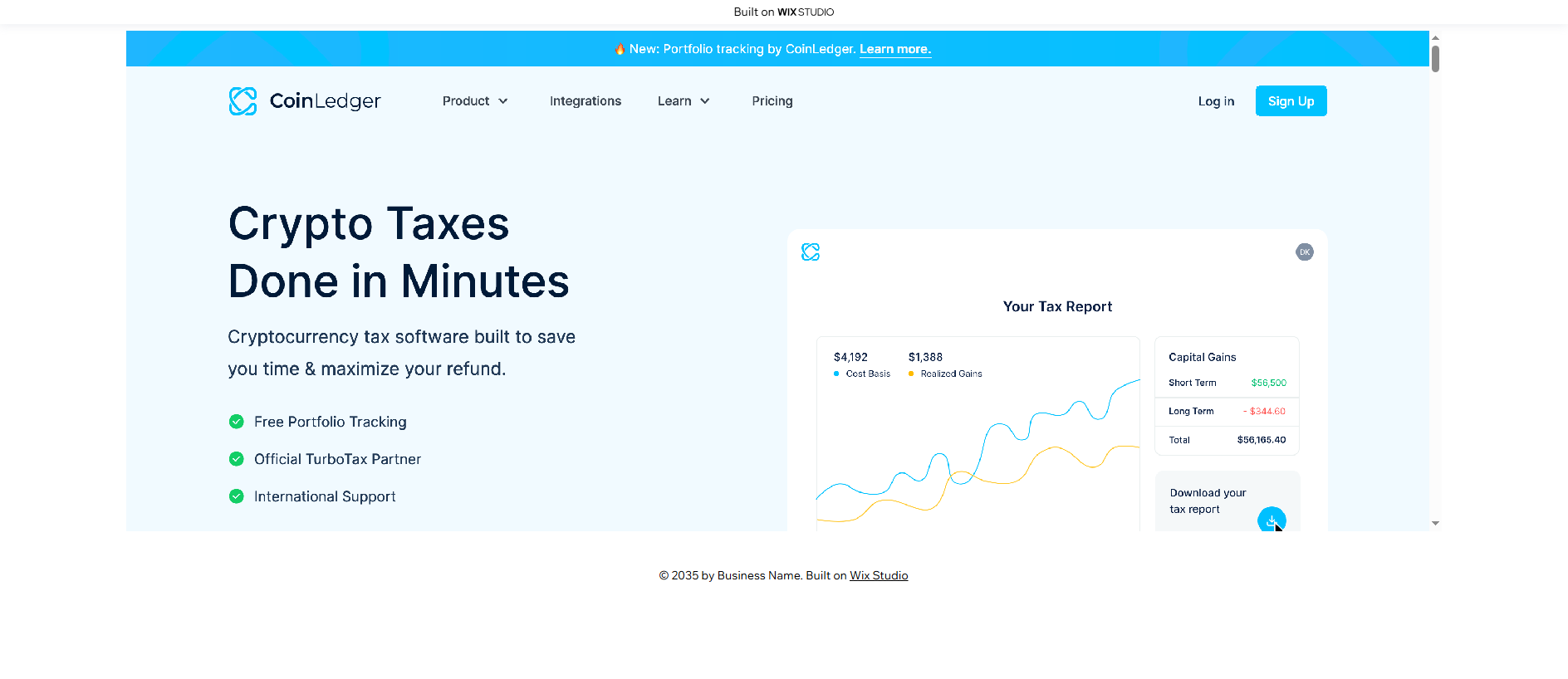Click the vertical scrollbar thumb
The width and height of the screenshot is (1568, 679).
tap(1435, 59)
